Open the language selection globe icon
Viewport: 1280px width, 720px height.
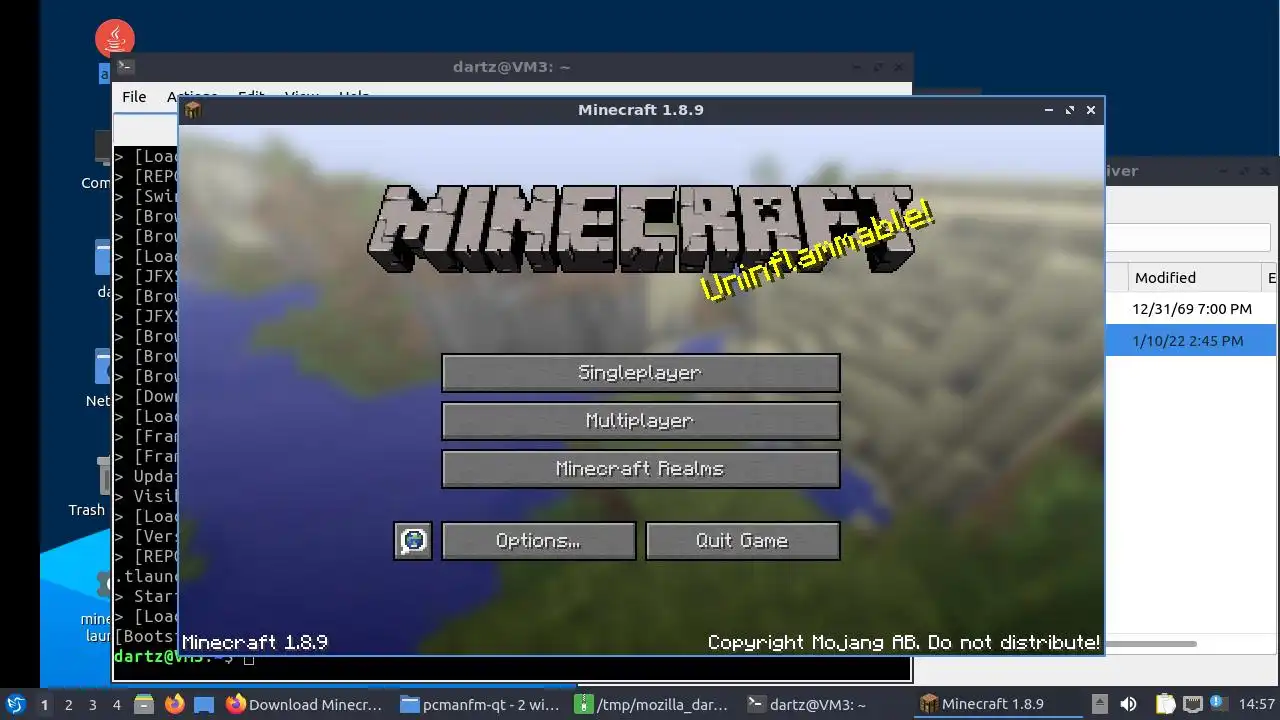[413, 541]
